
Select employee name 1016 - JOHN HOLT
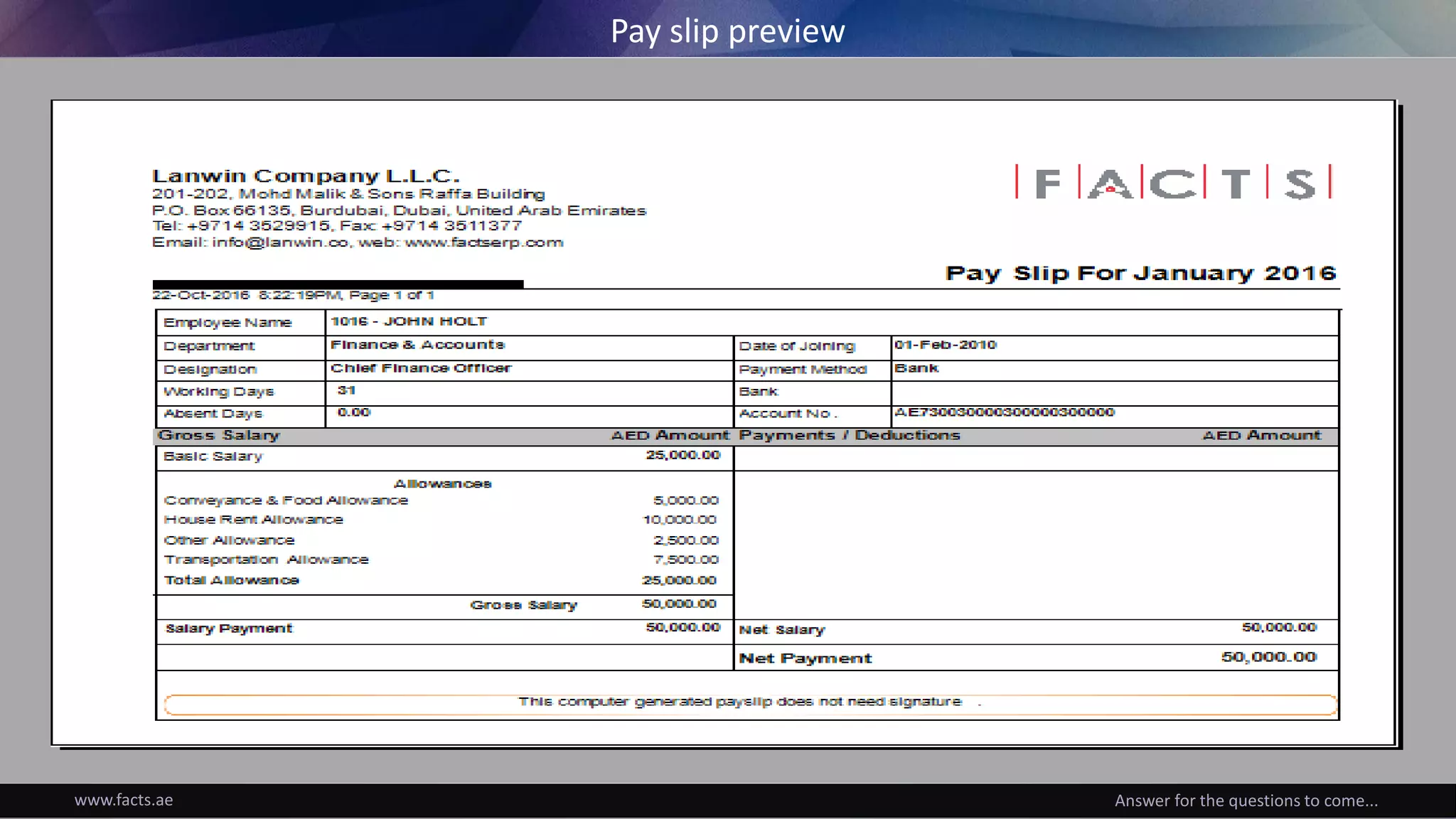(409, 321)
